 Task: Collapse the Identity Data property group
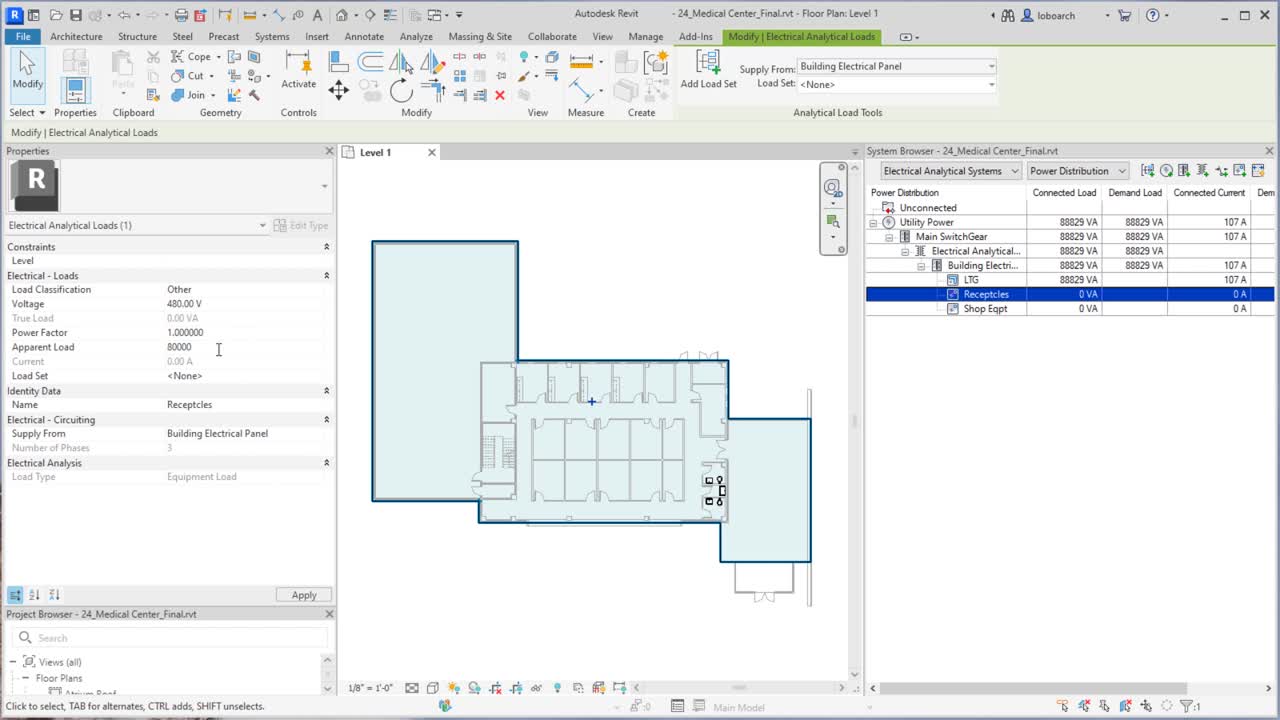coord(326,391)
